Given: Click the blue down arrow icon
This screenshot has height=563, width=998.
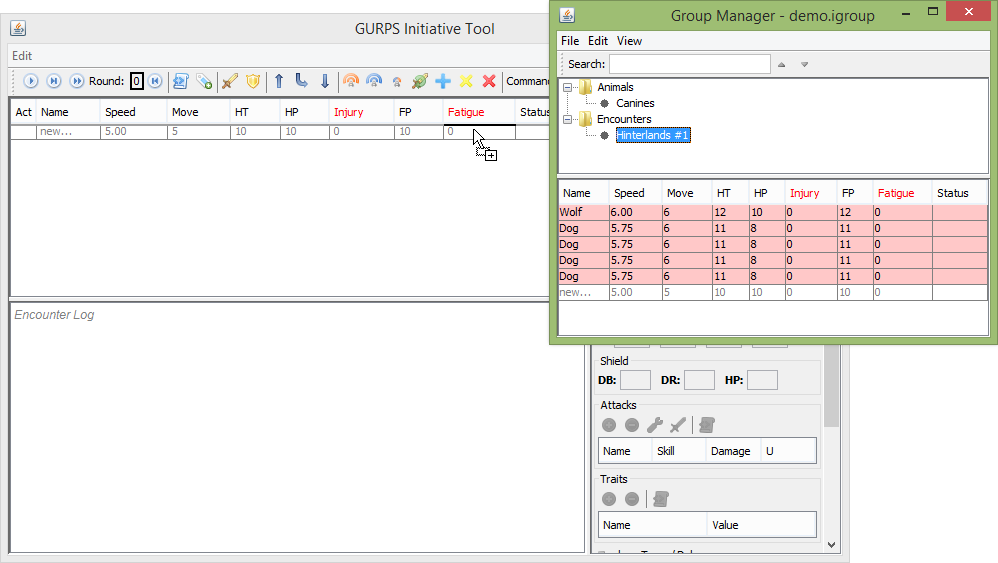Looking at the screenshot, I should (x=325, y=81).
